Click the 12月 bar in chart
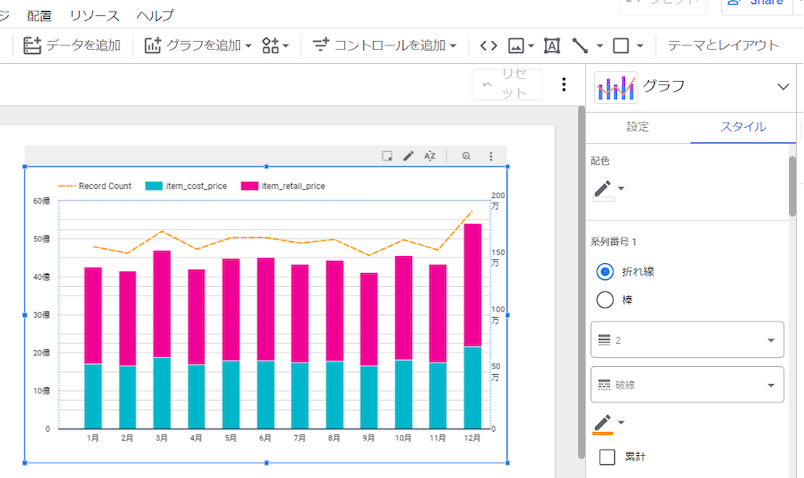 click(472, 326)
